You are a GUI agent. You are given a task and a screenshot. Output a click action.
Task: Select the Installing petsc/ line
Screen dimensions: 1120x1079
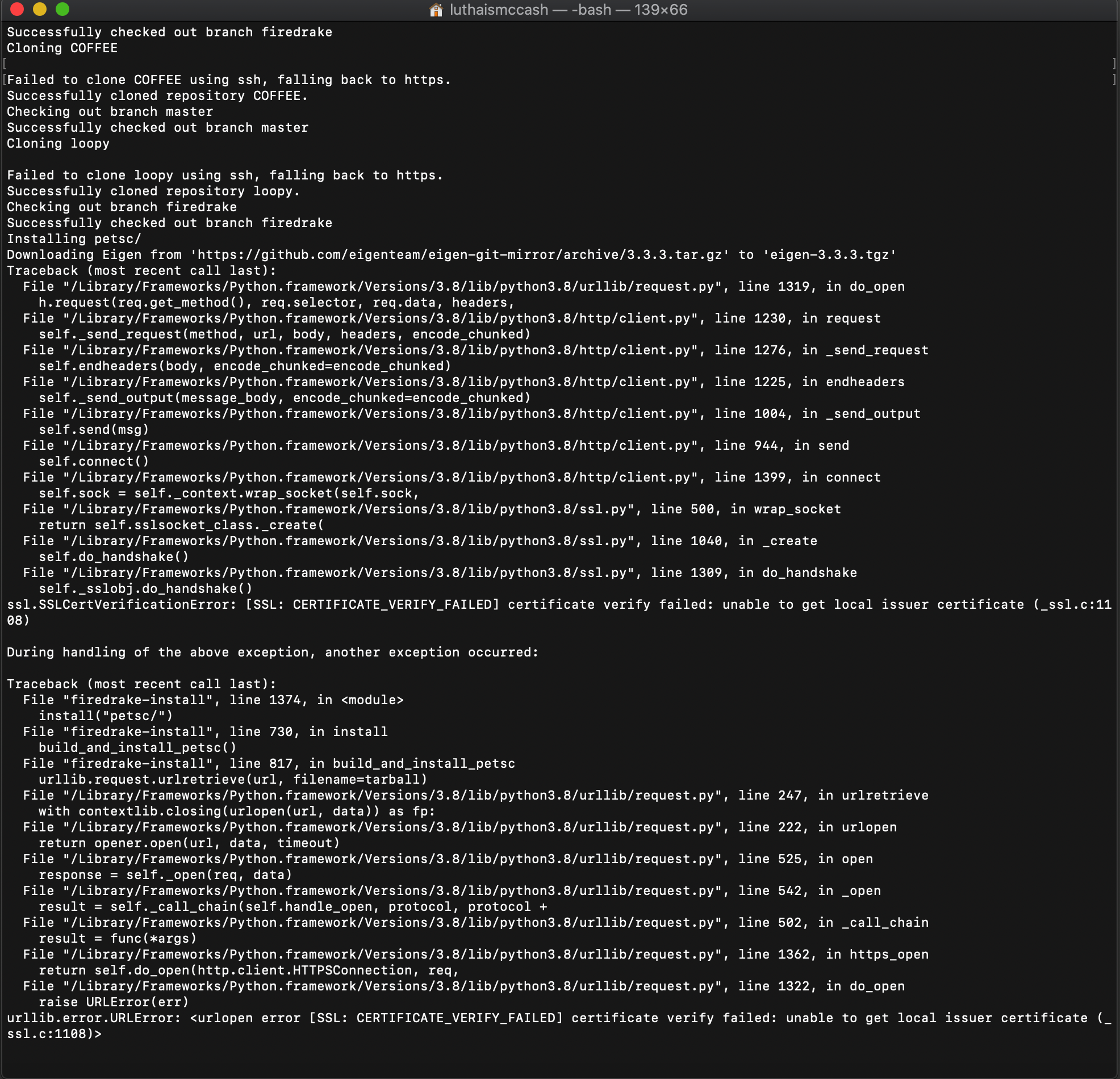tap(73, 239)
